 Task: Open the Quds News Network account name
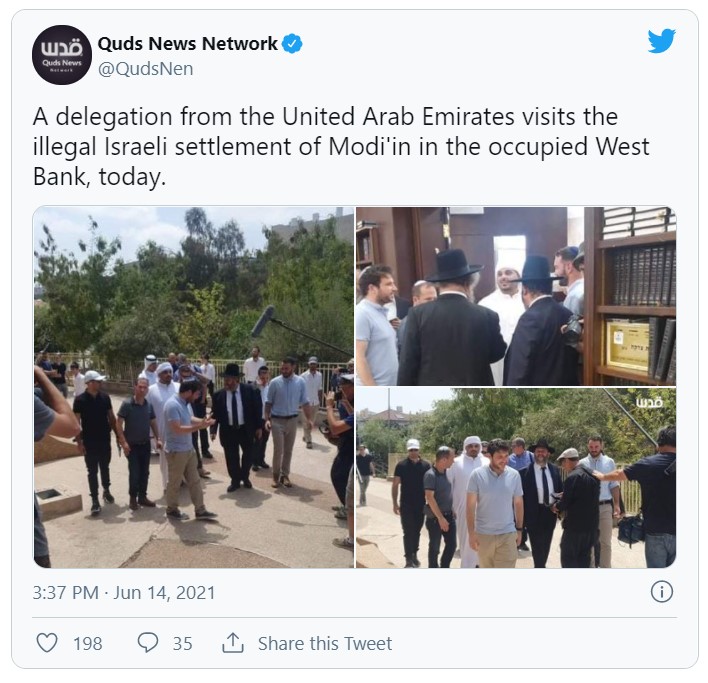tap(187, 44)
